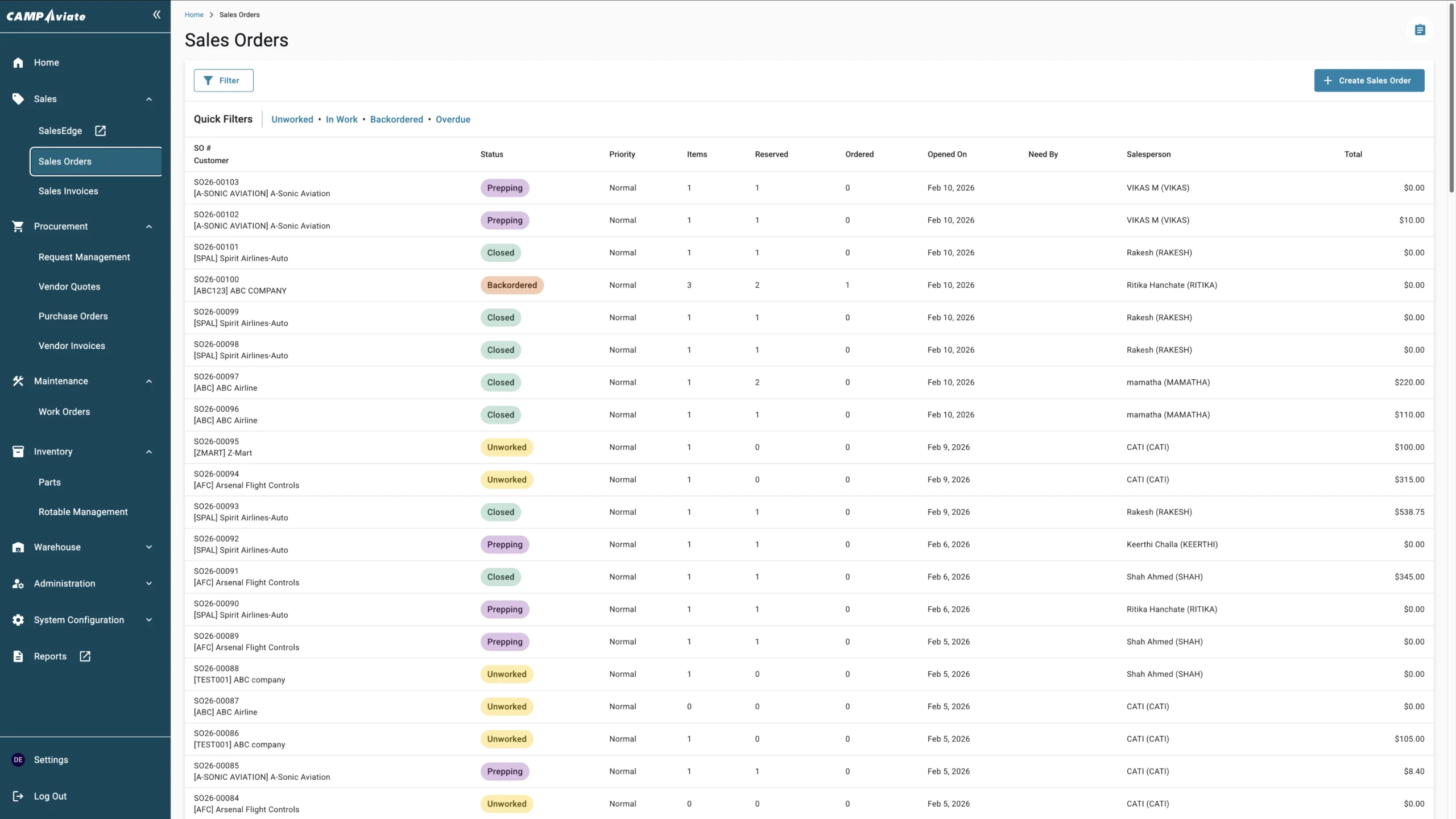Apply the In Work quick filter

coord(342,119)
